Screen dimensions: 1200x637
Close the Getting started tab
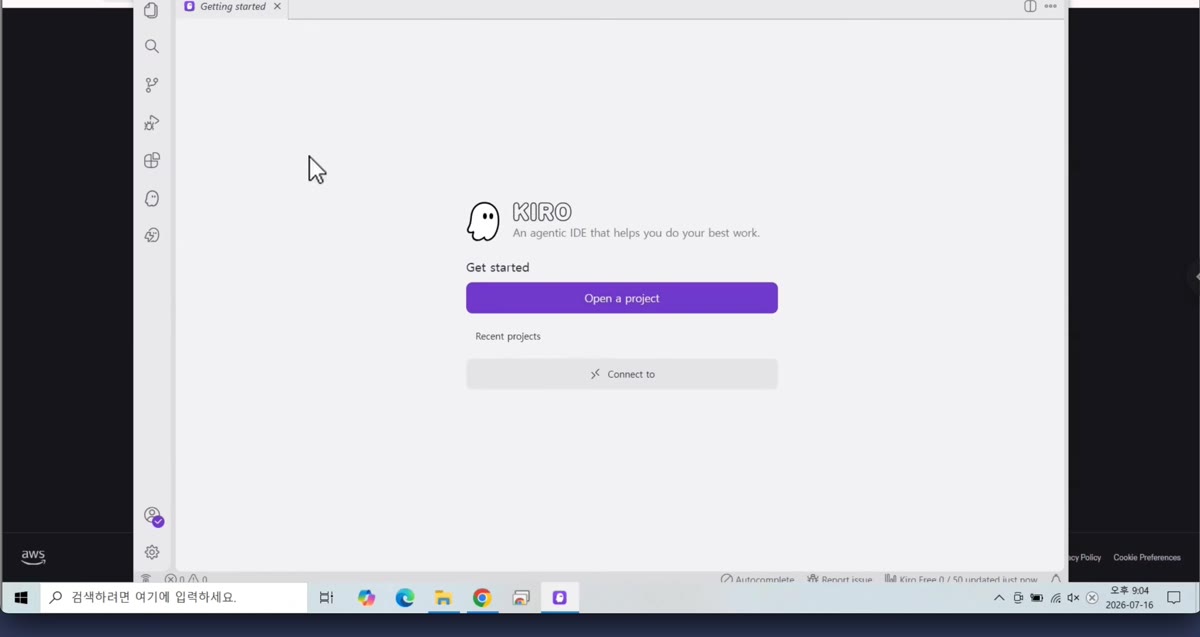tap(277, 6)
